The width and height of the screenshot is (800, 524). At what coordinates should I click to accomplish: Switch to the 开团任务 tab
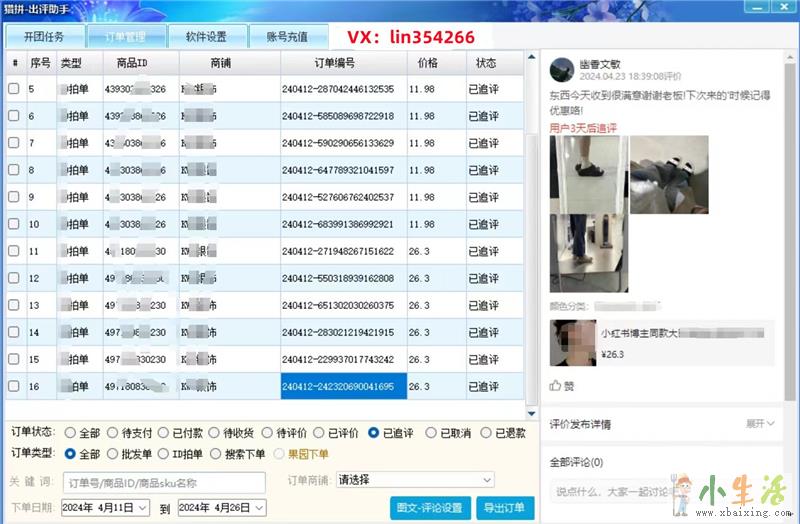coord(44,37)
